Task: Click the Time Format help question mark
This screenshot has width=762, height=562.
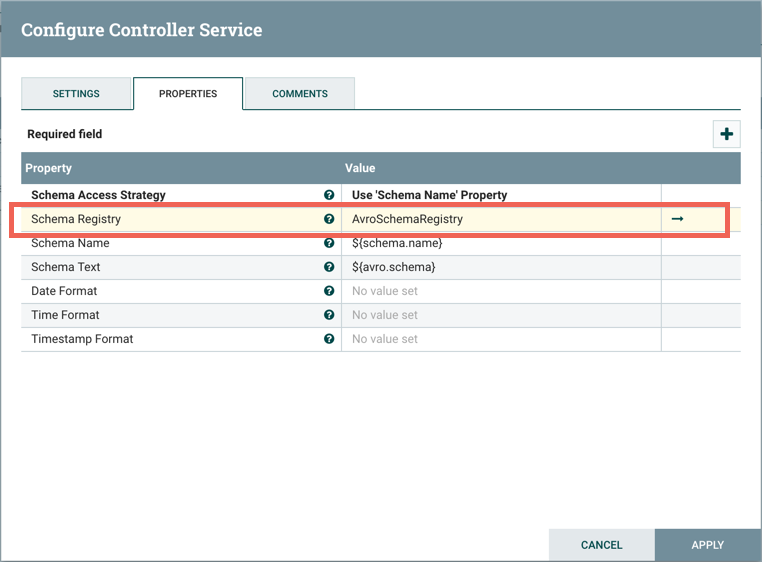Action: coord(329,315)
